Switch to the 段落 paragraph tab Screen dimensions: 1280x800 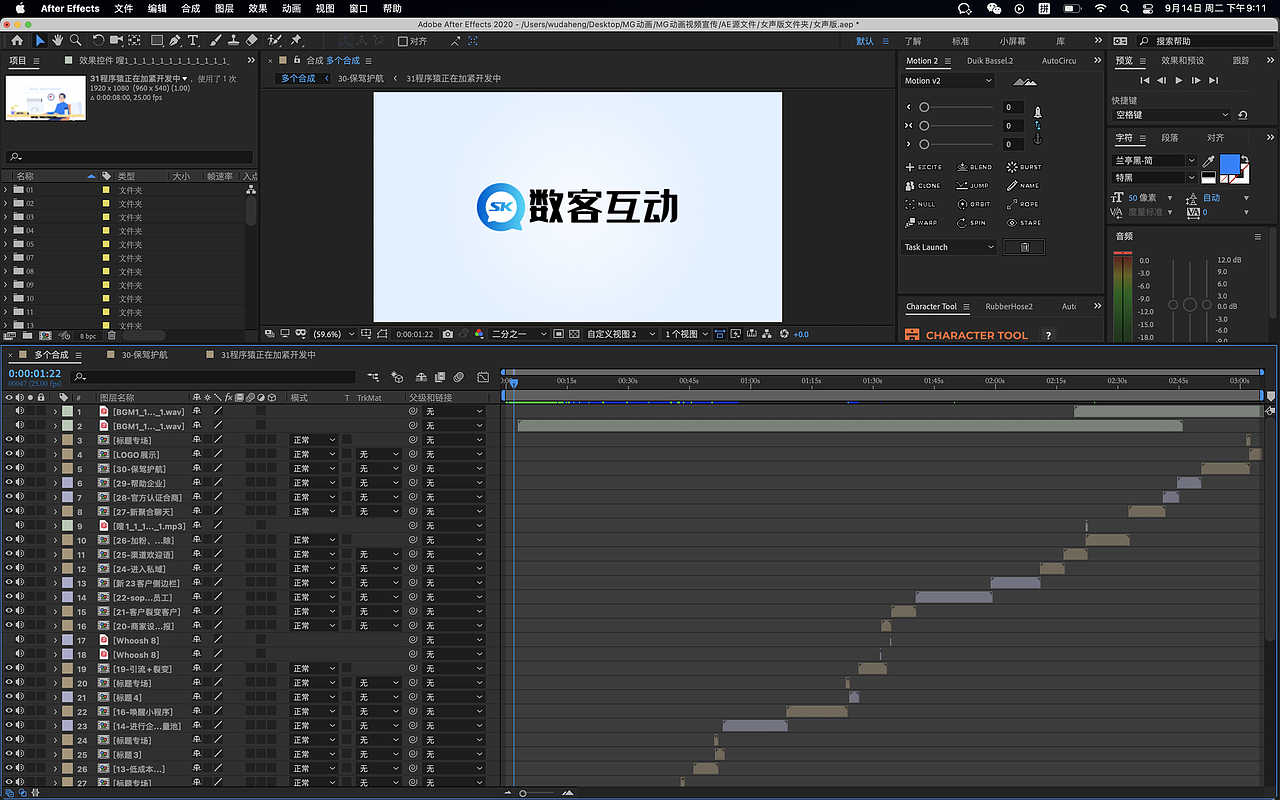pyautogui.click(x=1170, y=138)
